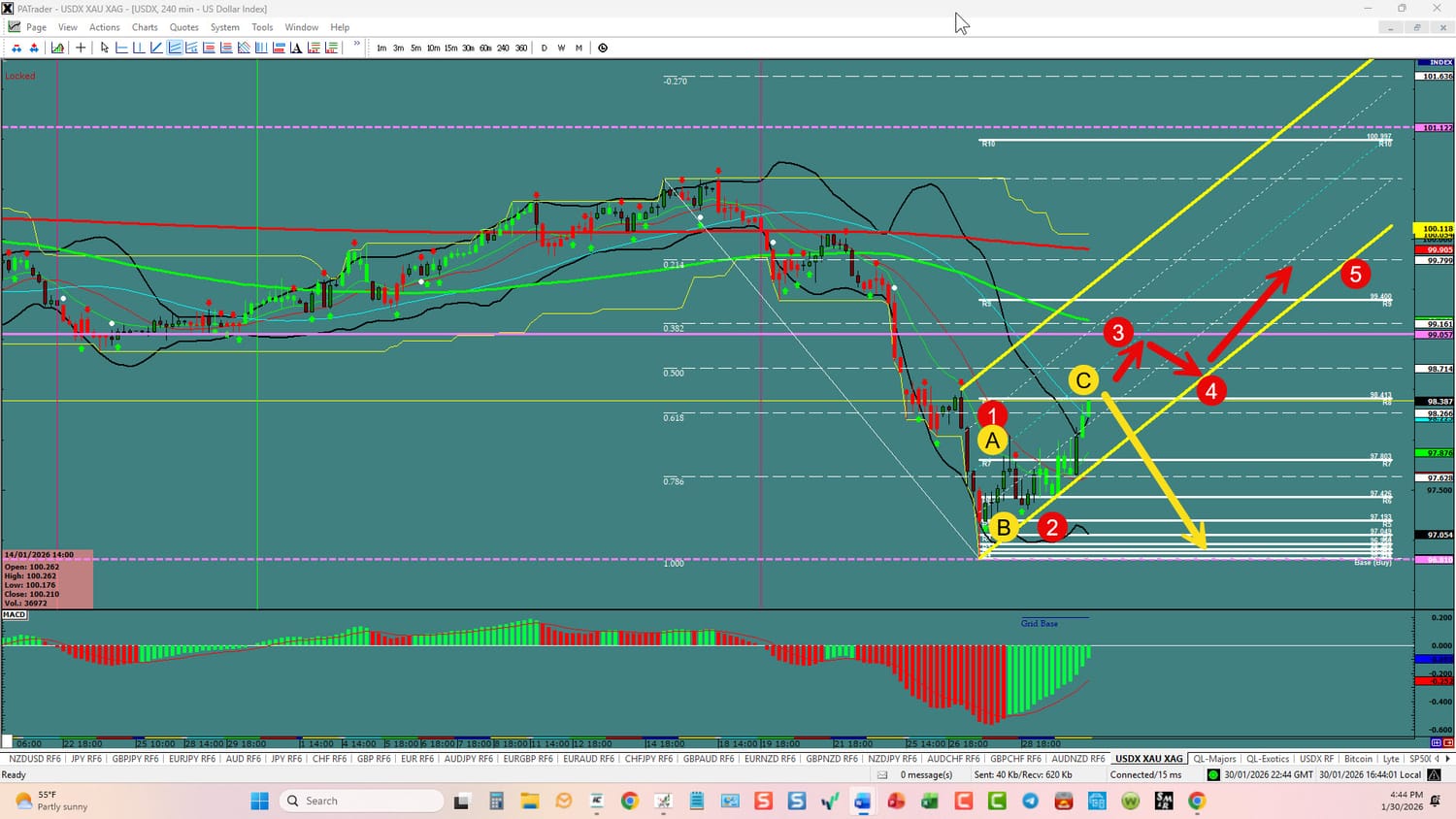
Task: Switch to the EURJPY RF6 tab
Action: pyautogui.click(x=192, y=759)
